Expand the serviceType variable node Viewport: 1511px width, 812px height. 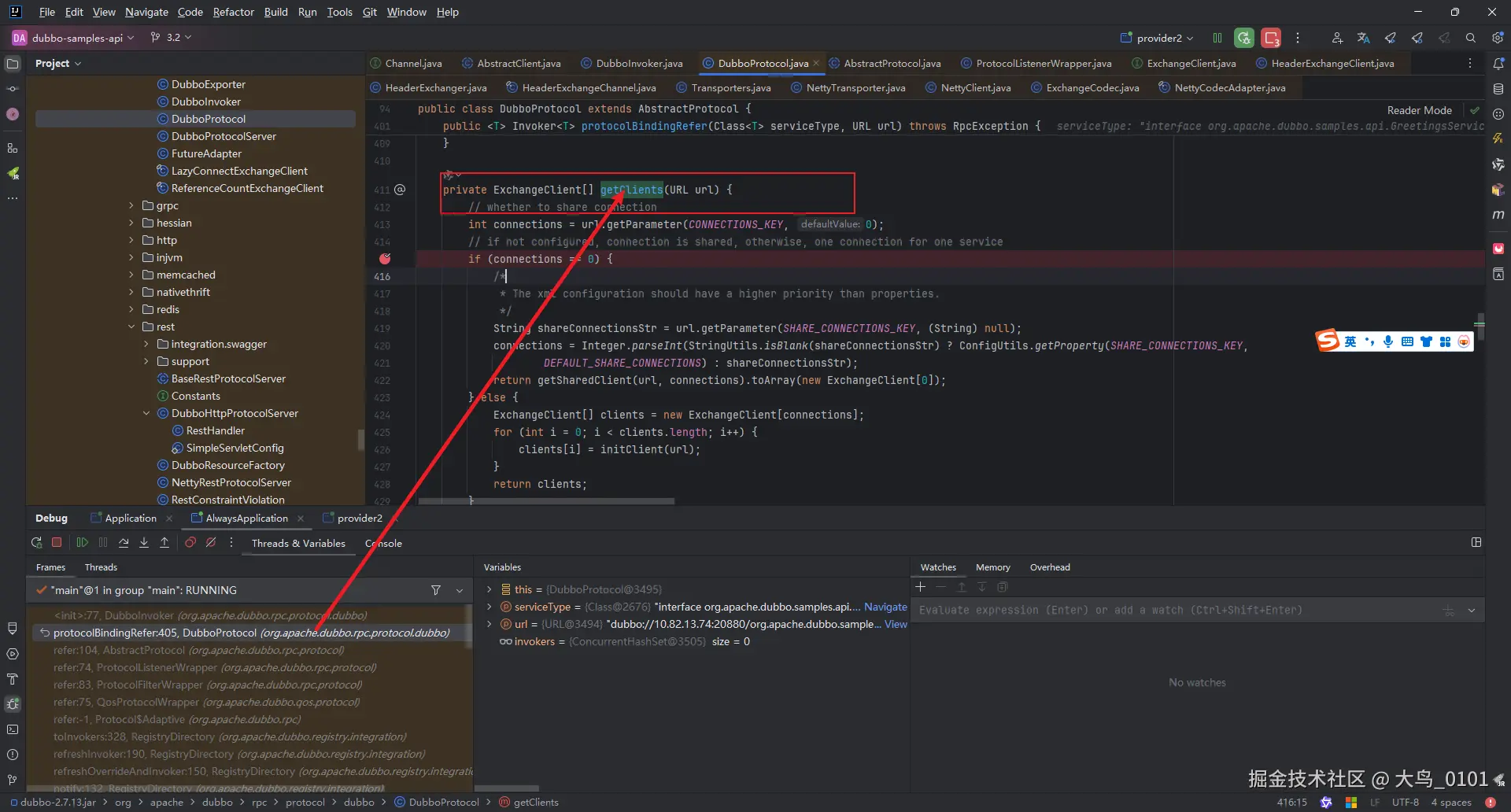489,607
